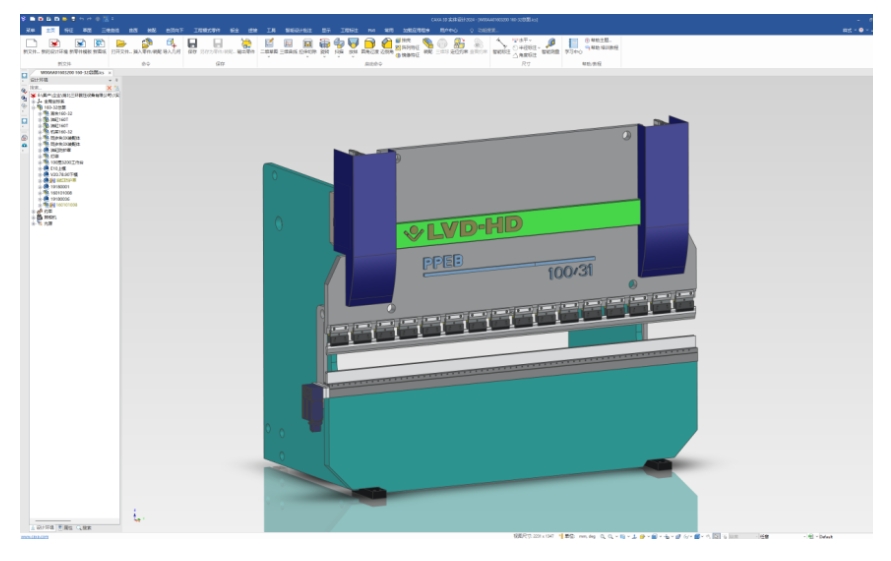Open the 属性 tab below the tree
Image resolution: width=891 pixels, height=561 pixels.
(x=65, y=526)
